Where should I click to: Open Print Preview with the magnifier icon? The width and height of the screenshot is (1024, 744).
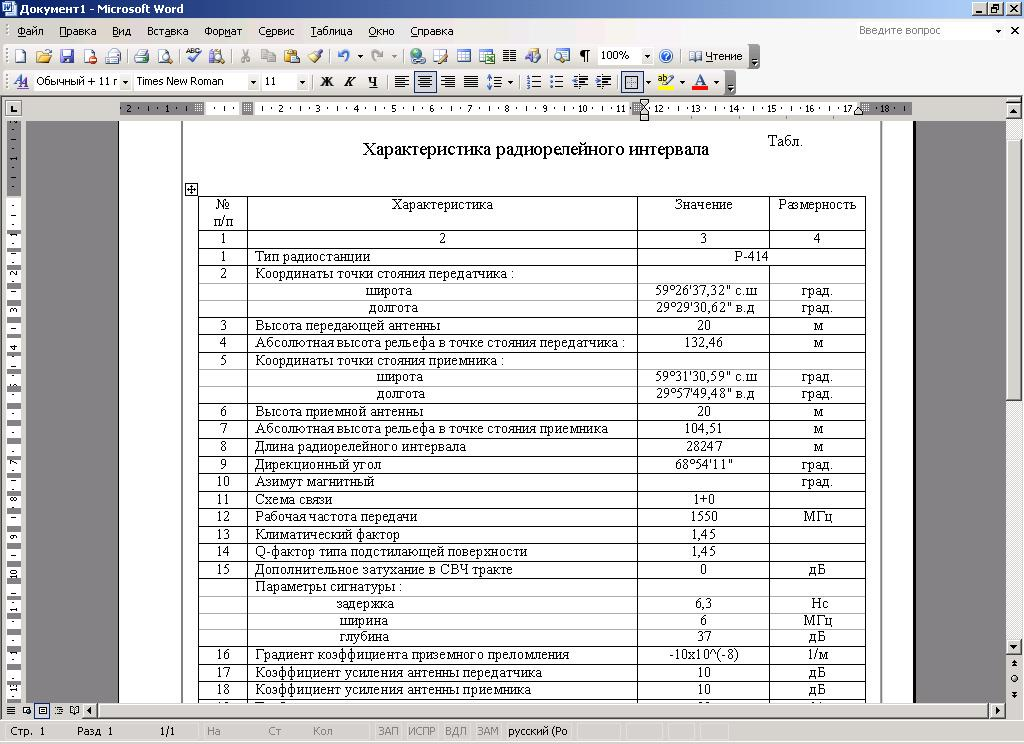point(165,56)
